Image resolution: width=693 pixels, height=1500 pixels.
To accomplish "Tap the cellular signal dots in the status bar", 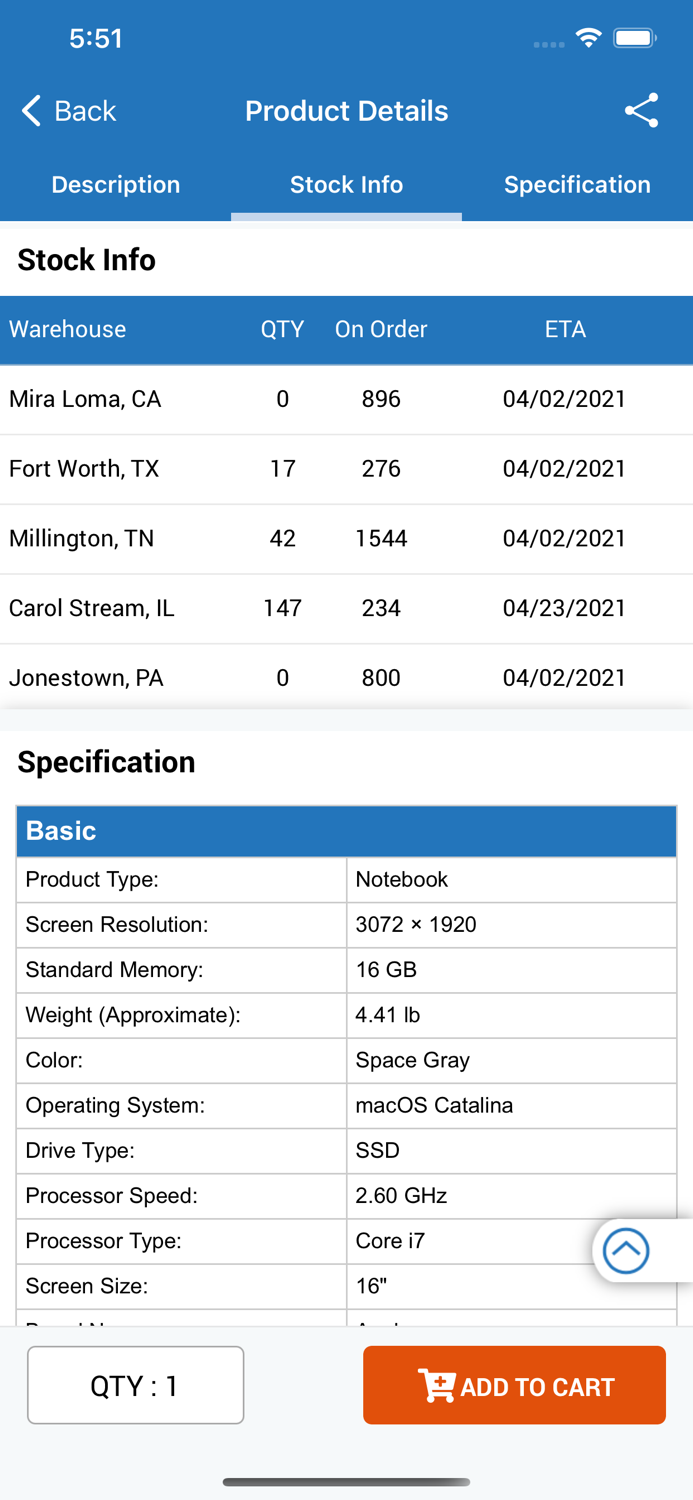I will click(548, 44).
